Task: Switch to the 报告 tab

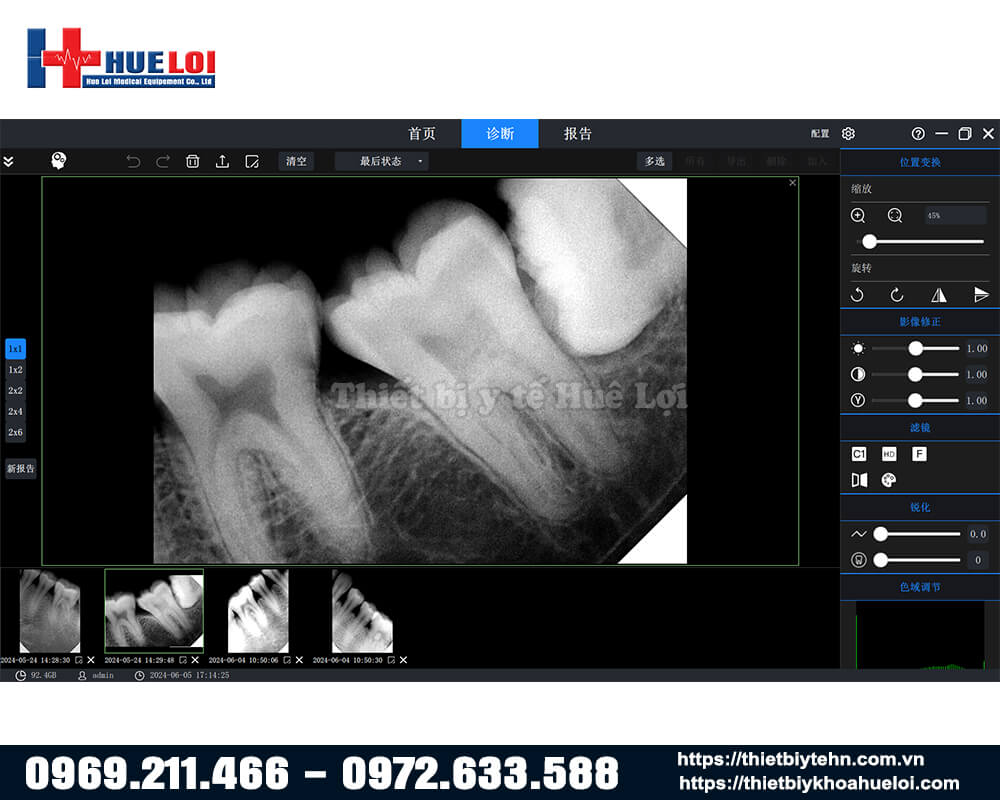Action: [x=577, y=134]
